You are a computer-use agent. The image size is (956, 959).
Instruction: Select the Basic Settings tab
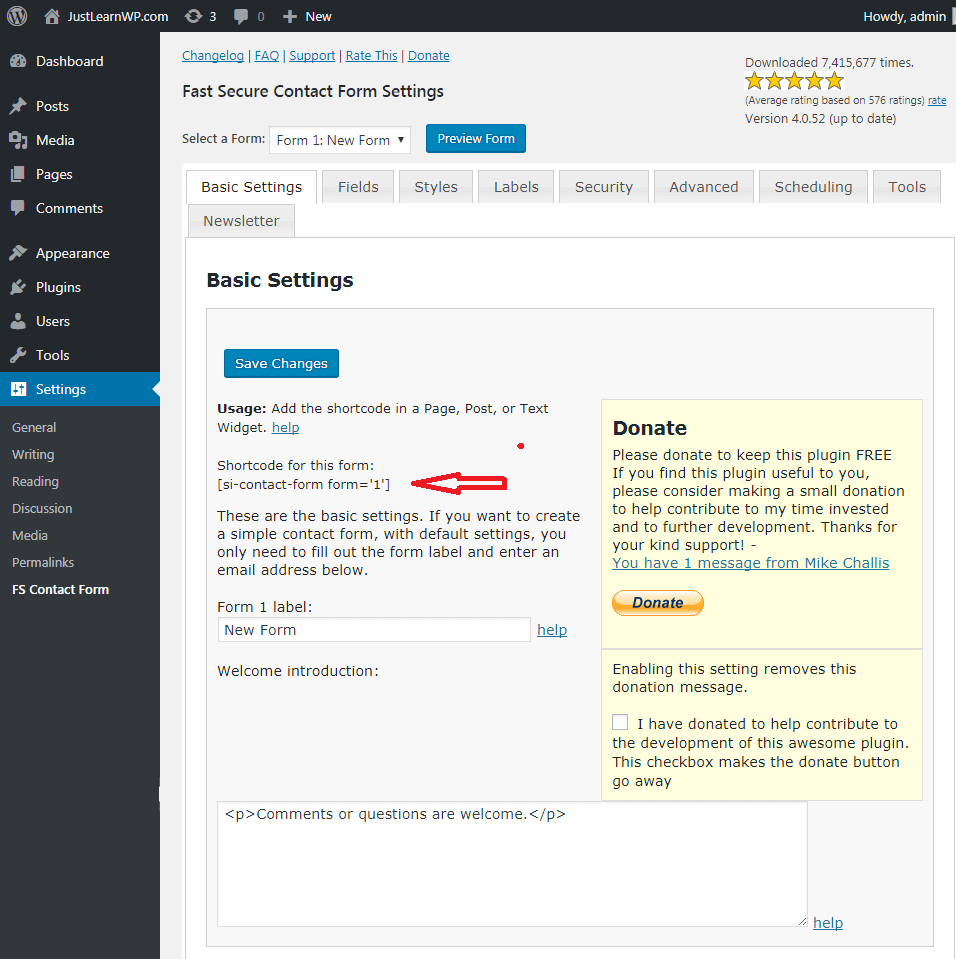(251, 187)
